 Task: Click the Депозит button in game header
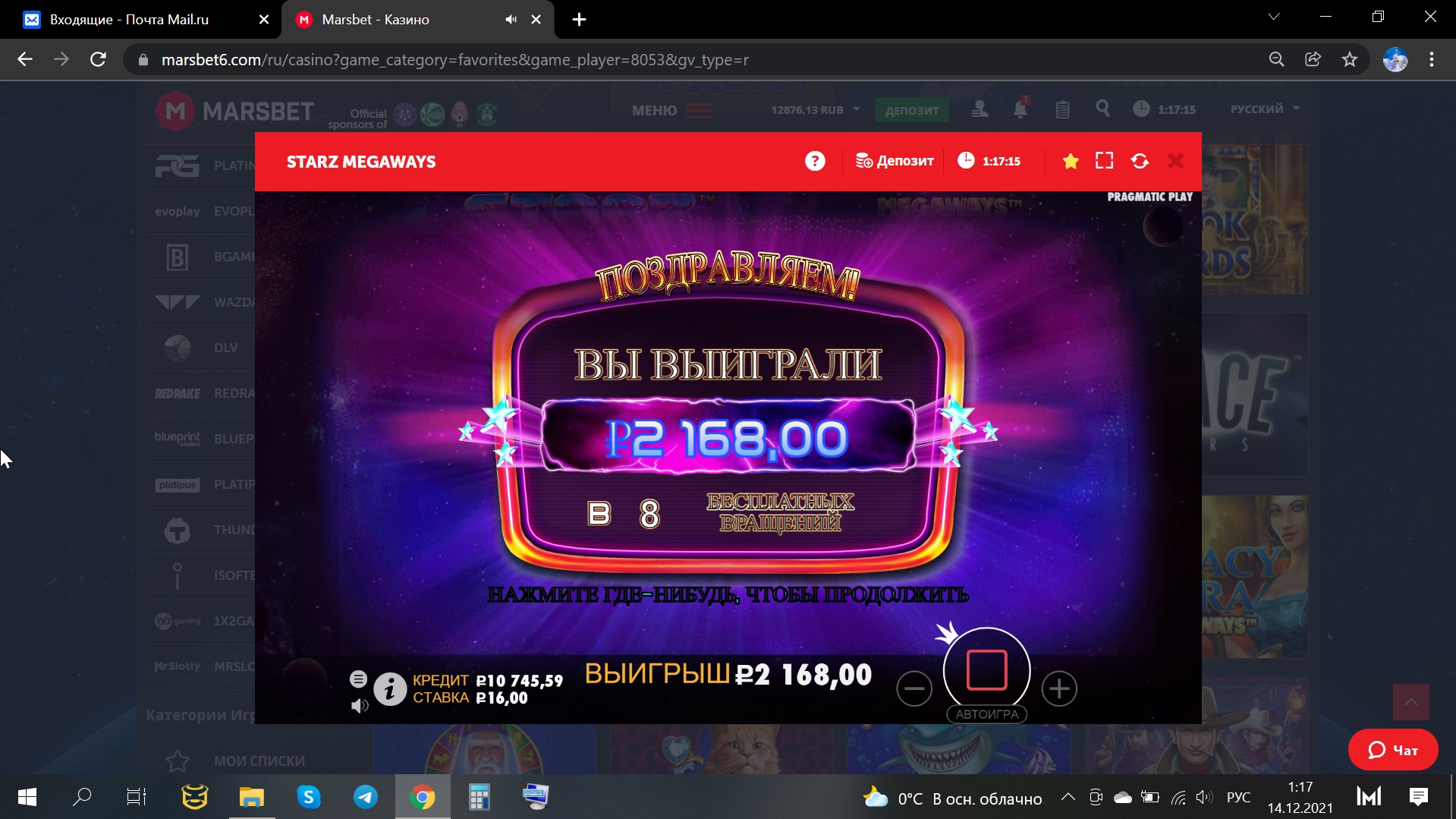[895, 161]
